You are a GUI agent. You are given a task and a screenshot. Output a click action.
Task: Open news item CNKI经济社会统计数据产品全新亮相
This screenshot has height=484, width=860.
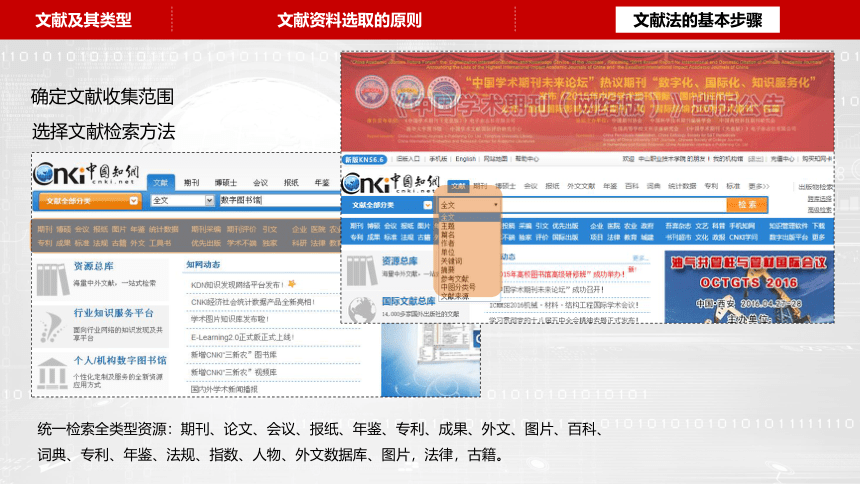click(252, 302)
